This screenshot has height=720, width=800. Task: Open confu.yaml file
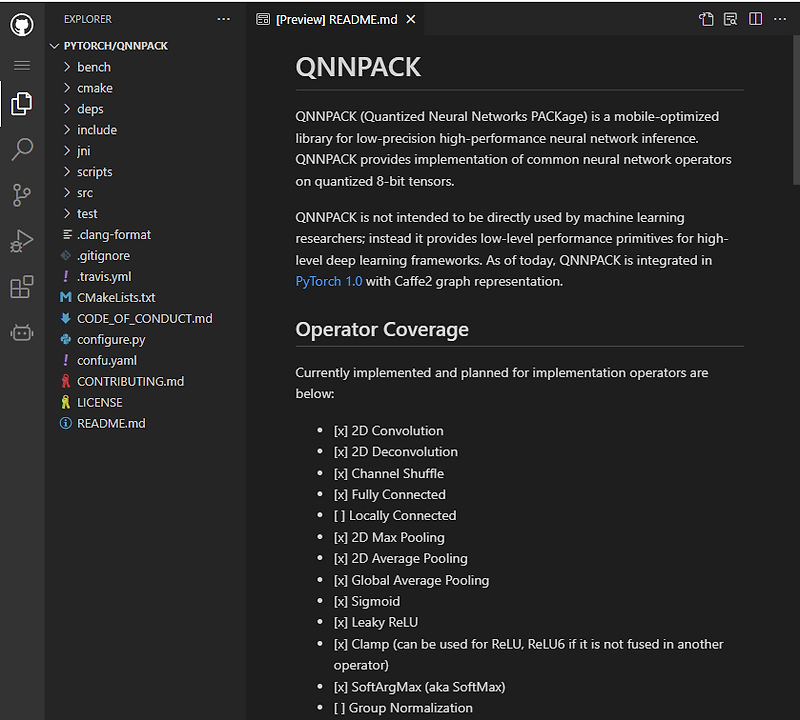[x=107, y=360]
